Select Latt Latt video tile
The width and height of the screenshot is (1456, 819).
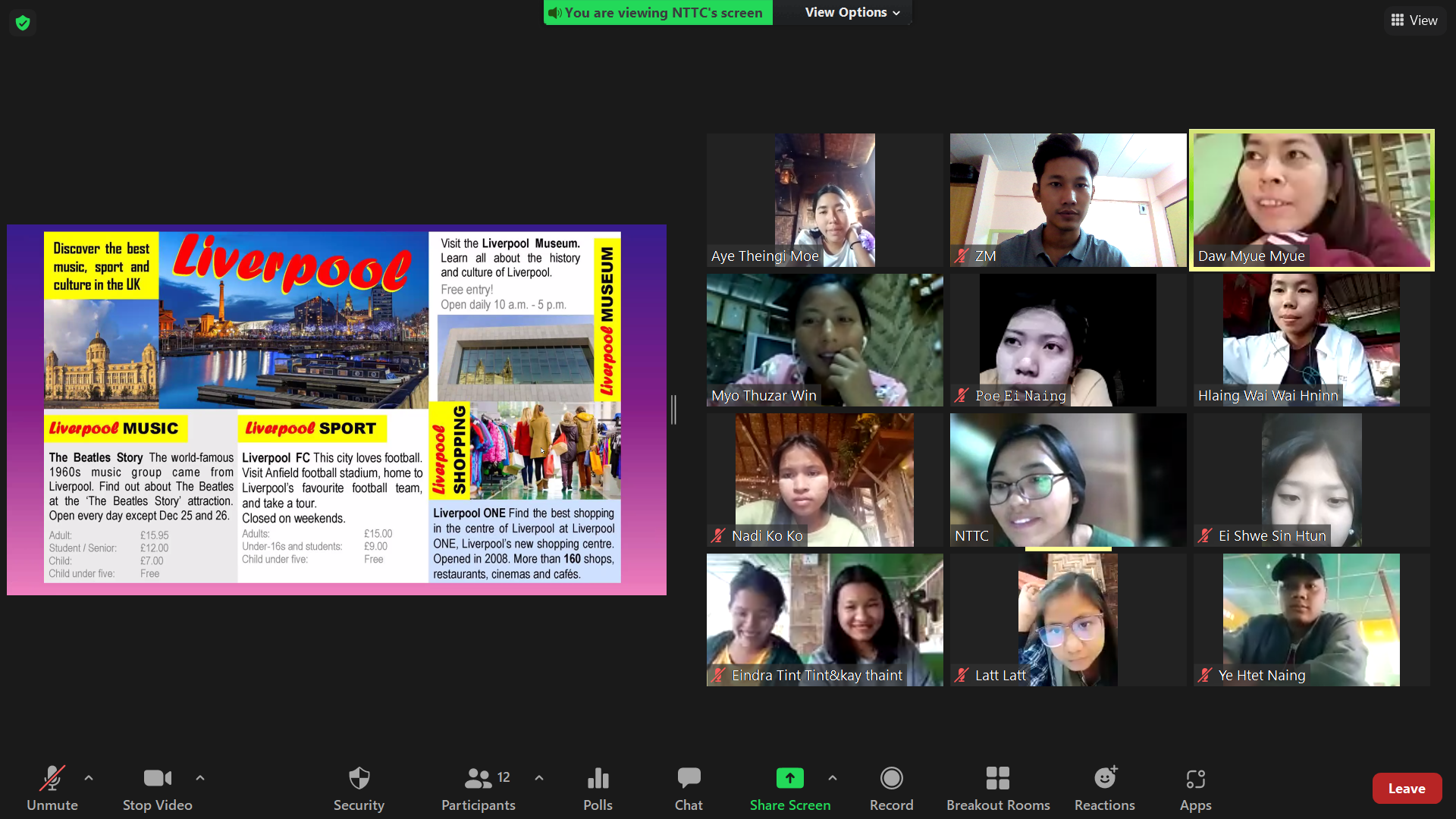[1068, 620]
